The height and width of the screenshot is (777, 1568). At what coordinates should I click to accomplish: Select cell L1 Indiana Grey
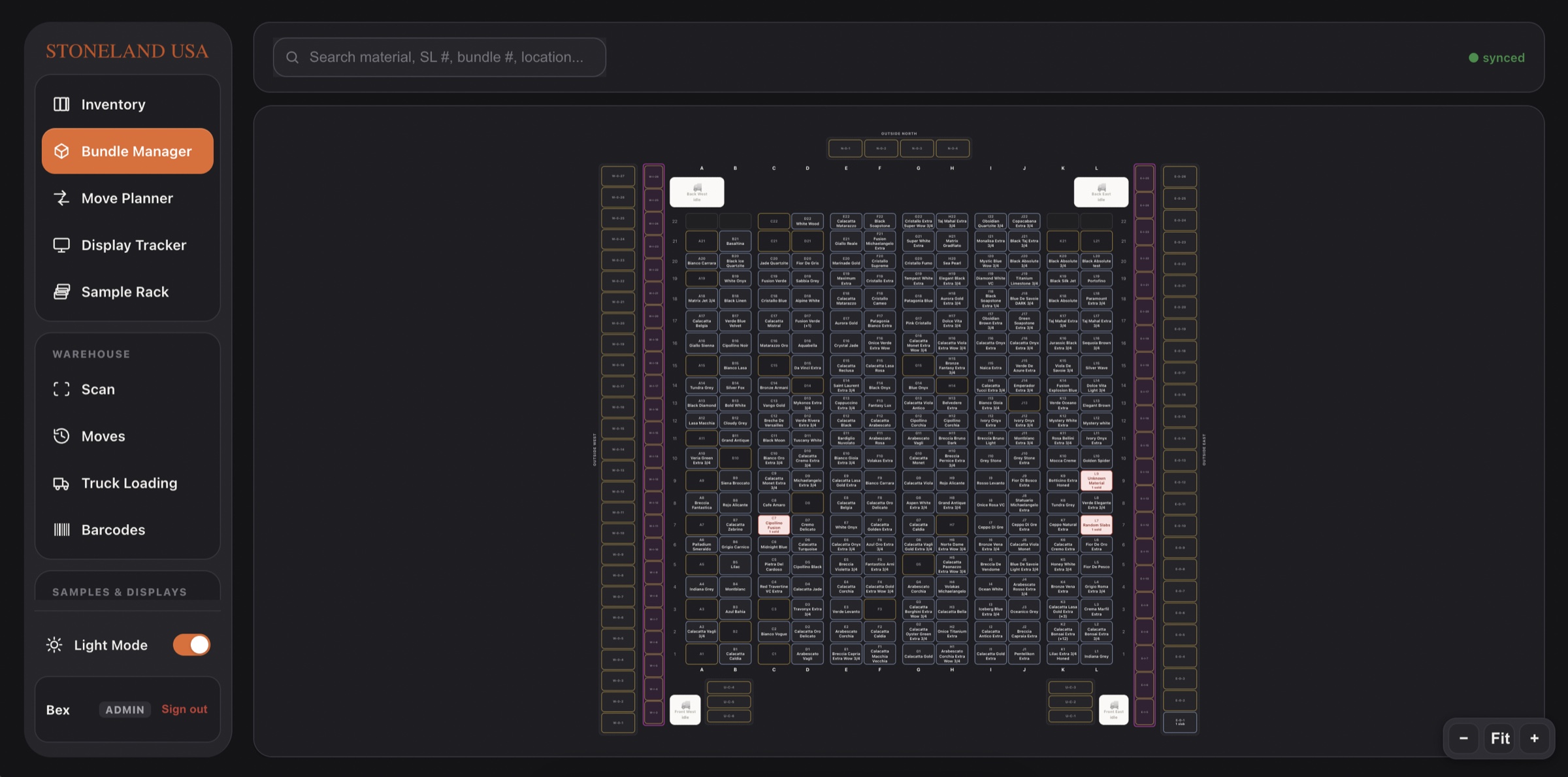1096,654
